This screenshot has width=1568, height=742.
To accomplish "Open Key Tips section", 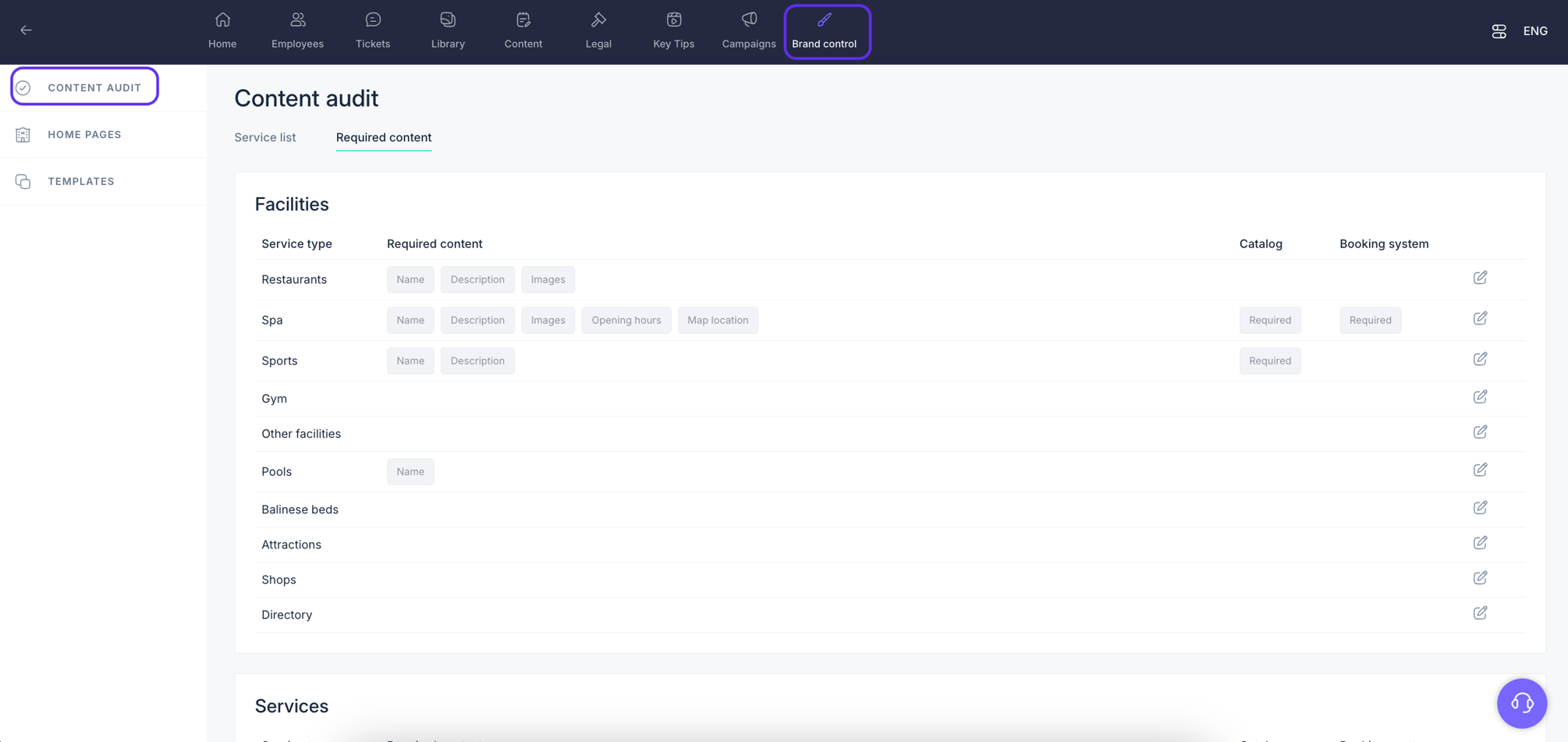I will click(674, 31).
